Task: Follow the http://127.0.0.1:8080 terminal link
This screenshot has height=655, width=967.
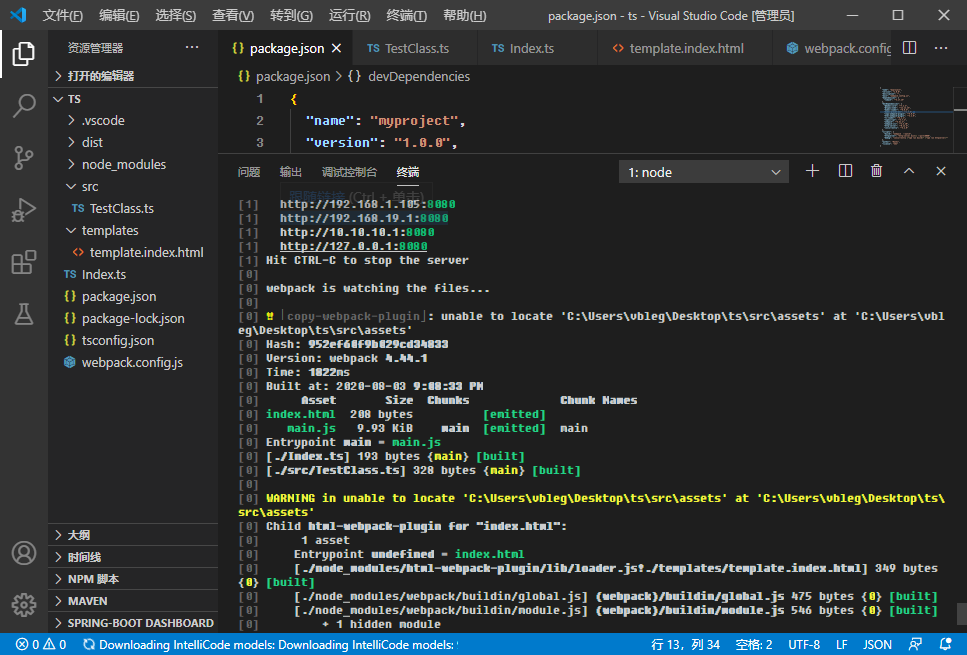Action: 353,246
